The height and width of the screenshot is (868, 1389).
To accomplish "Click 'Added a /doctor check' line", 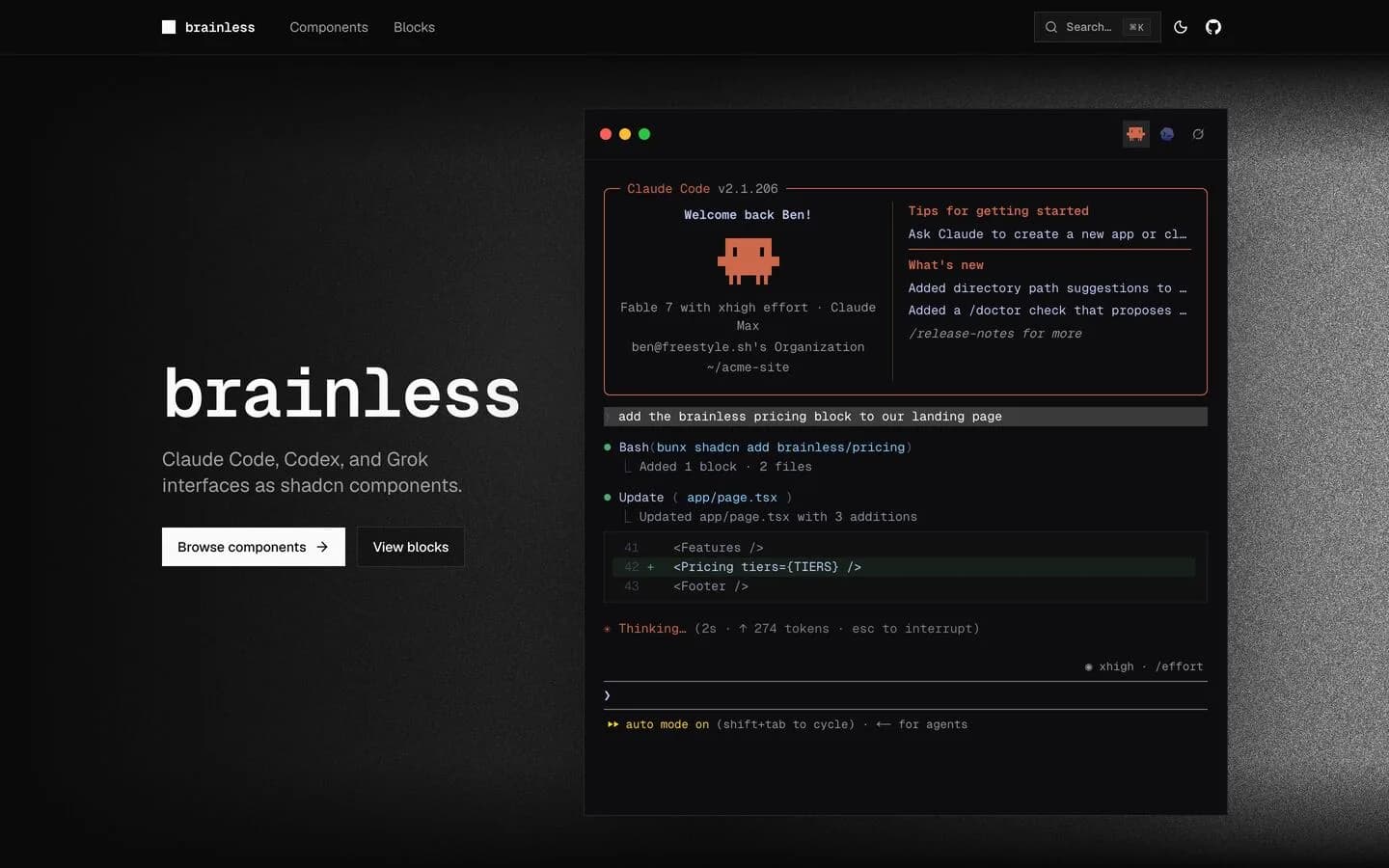I will click(1048, 311).
